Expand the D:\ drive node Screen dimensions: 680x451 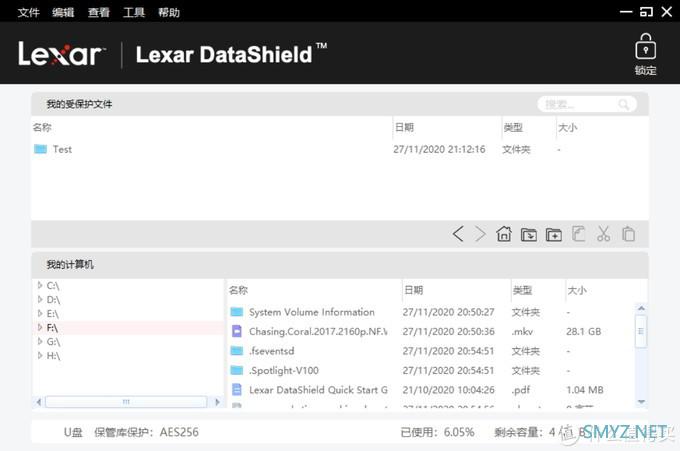point(40,299)
